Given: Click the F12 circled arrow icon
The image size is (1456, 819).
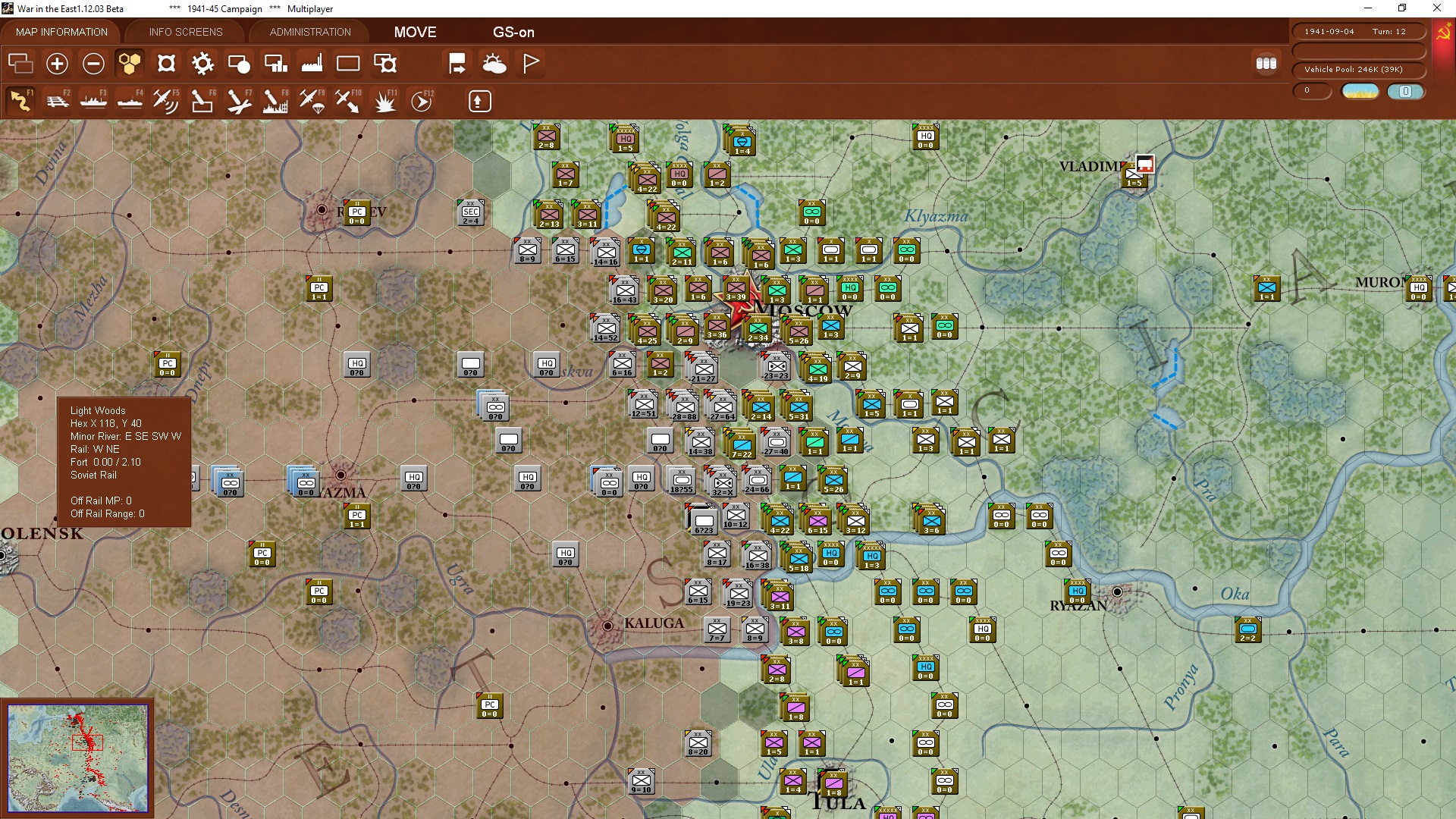Looking at the screenshot, I should pyautogui.click(x=422, y=101).
